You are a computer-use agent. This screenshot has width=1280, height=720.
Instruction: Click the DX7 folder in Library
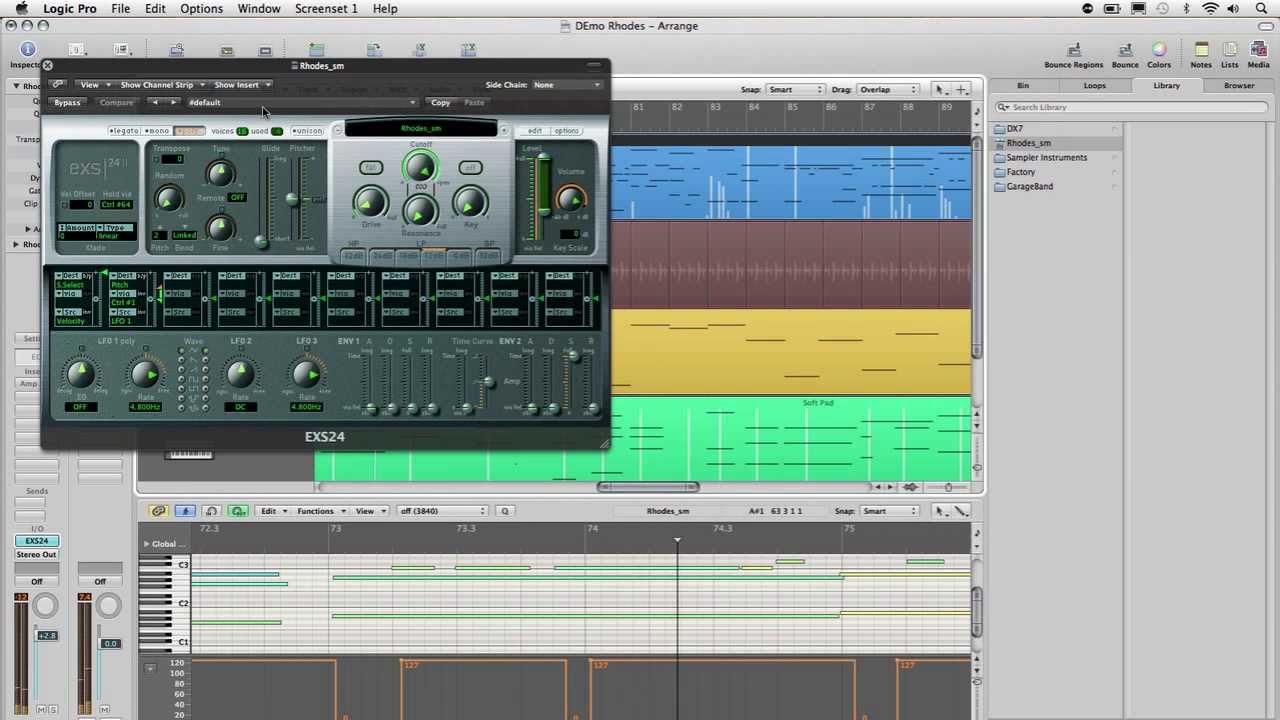click(x=1014, y=129)
